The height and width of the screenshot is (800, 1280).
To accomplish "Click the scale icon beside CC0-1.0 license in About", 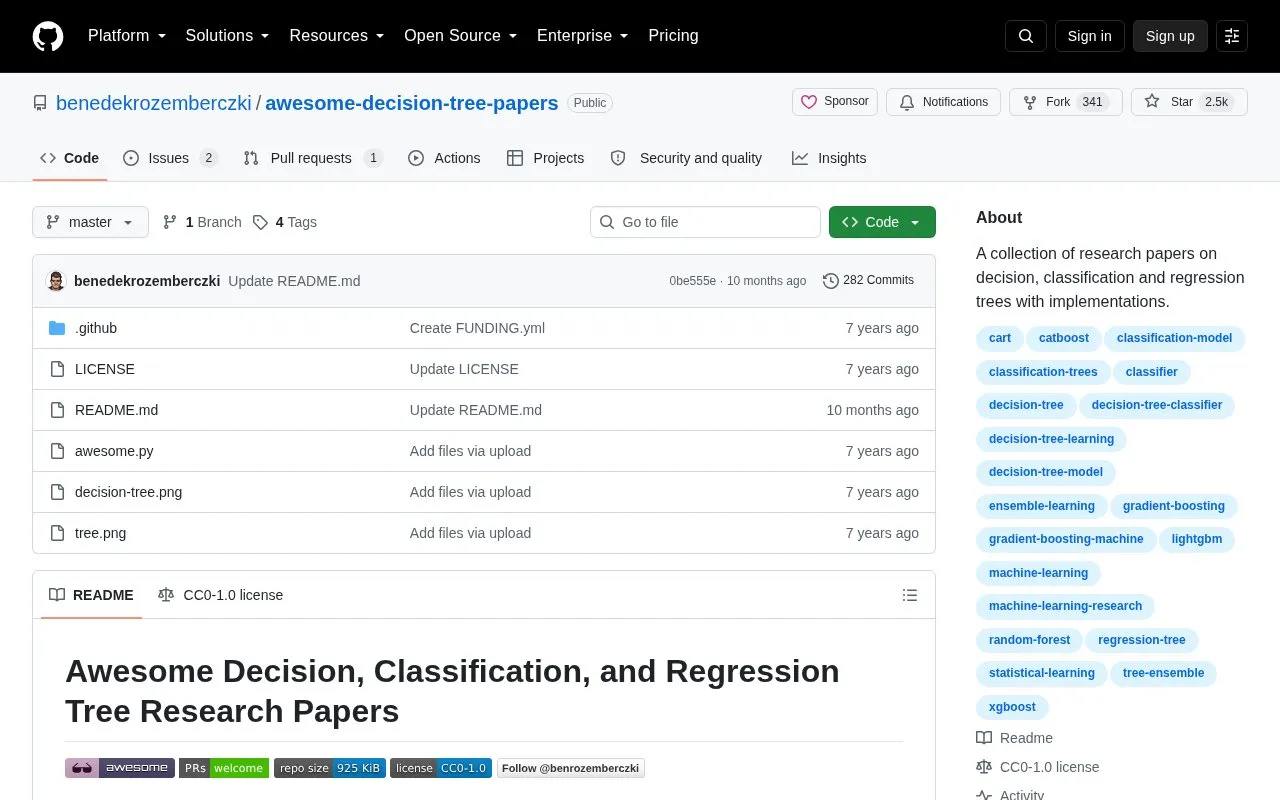I will (x=984, y=767).
